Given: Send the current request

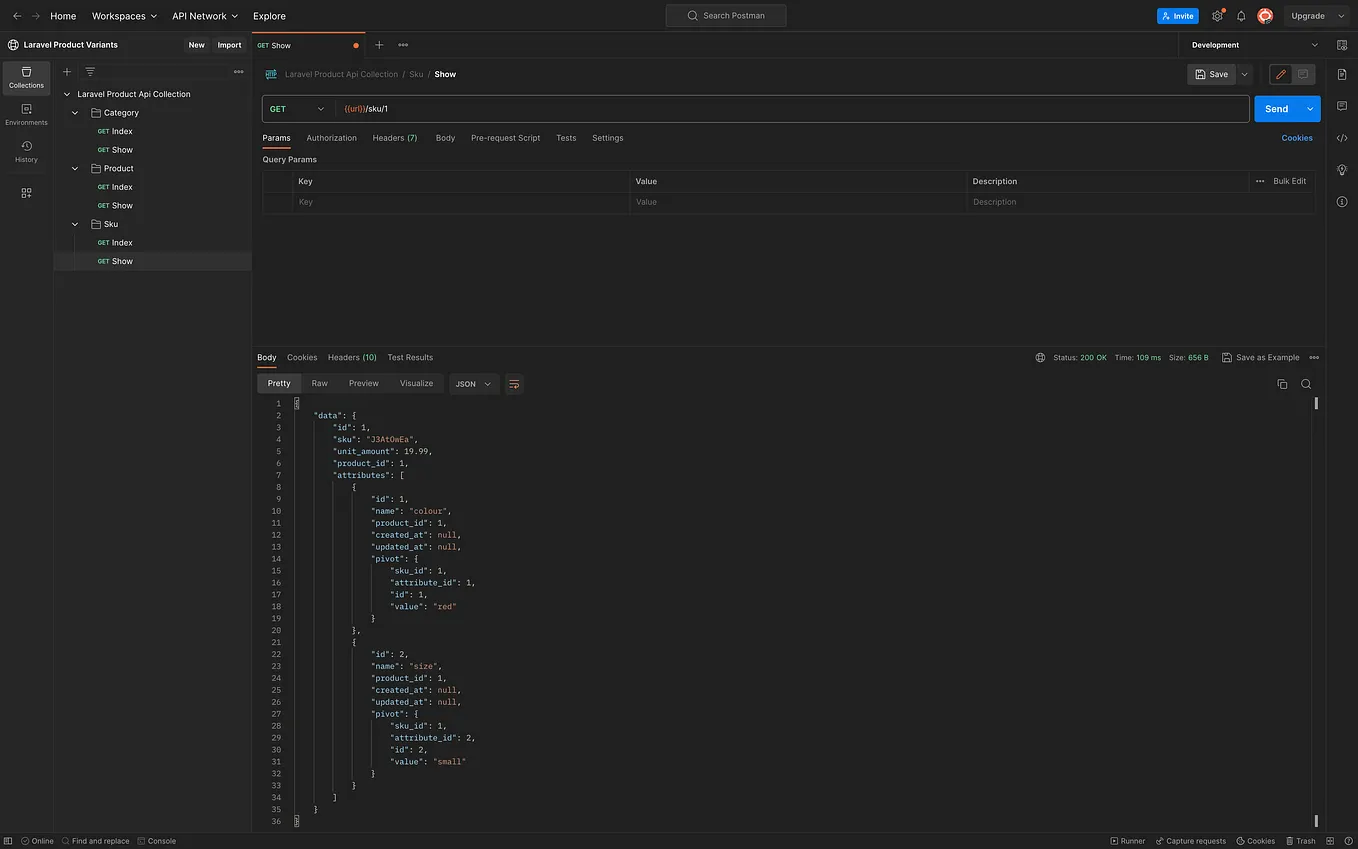Looking at the screenshot, I should click(x=1276, y=108).
